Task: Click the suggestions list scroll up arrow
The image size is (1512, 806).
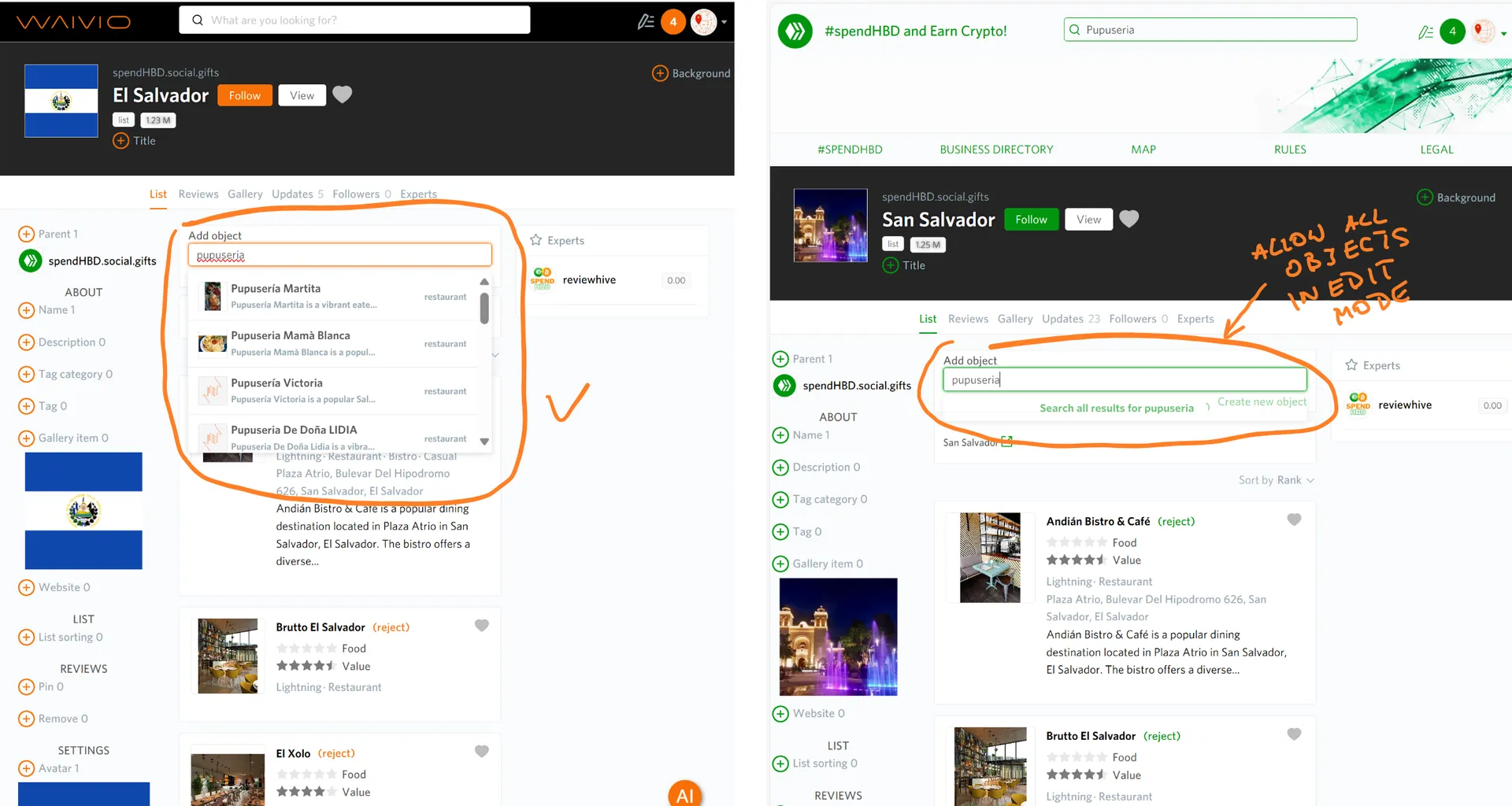Action: (x=484, y=282)
